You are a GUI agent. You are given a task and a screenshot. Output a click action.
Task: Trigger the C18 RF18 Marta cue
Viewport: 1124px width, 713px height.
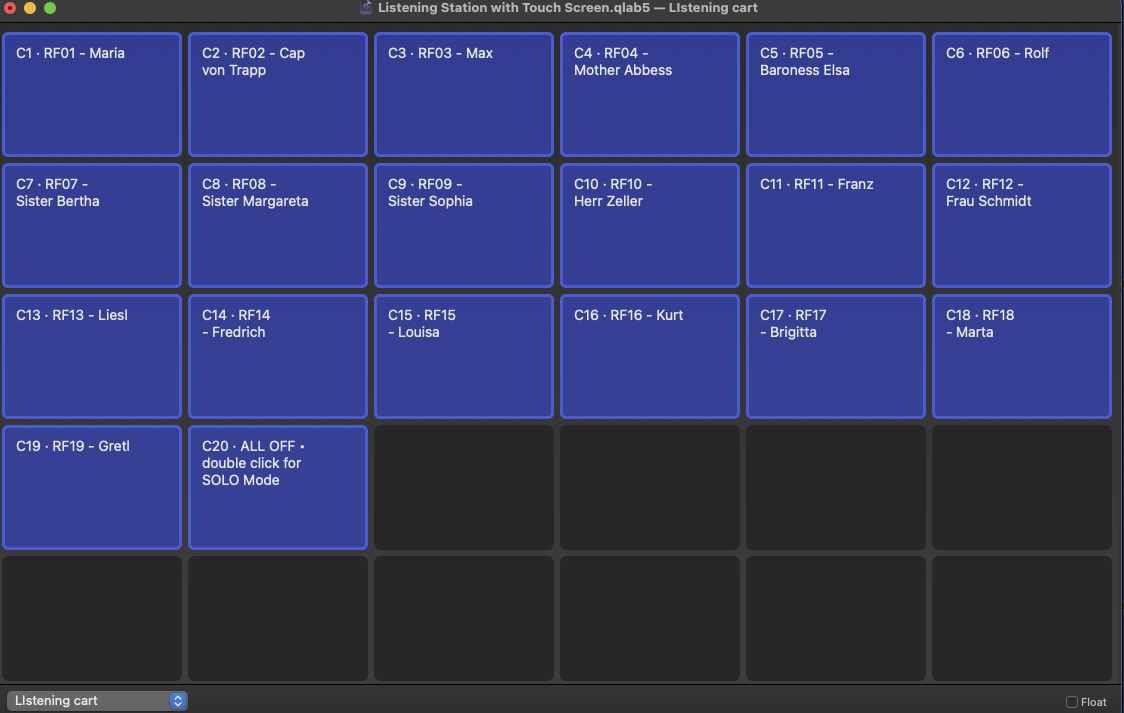point(1022,357)
